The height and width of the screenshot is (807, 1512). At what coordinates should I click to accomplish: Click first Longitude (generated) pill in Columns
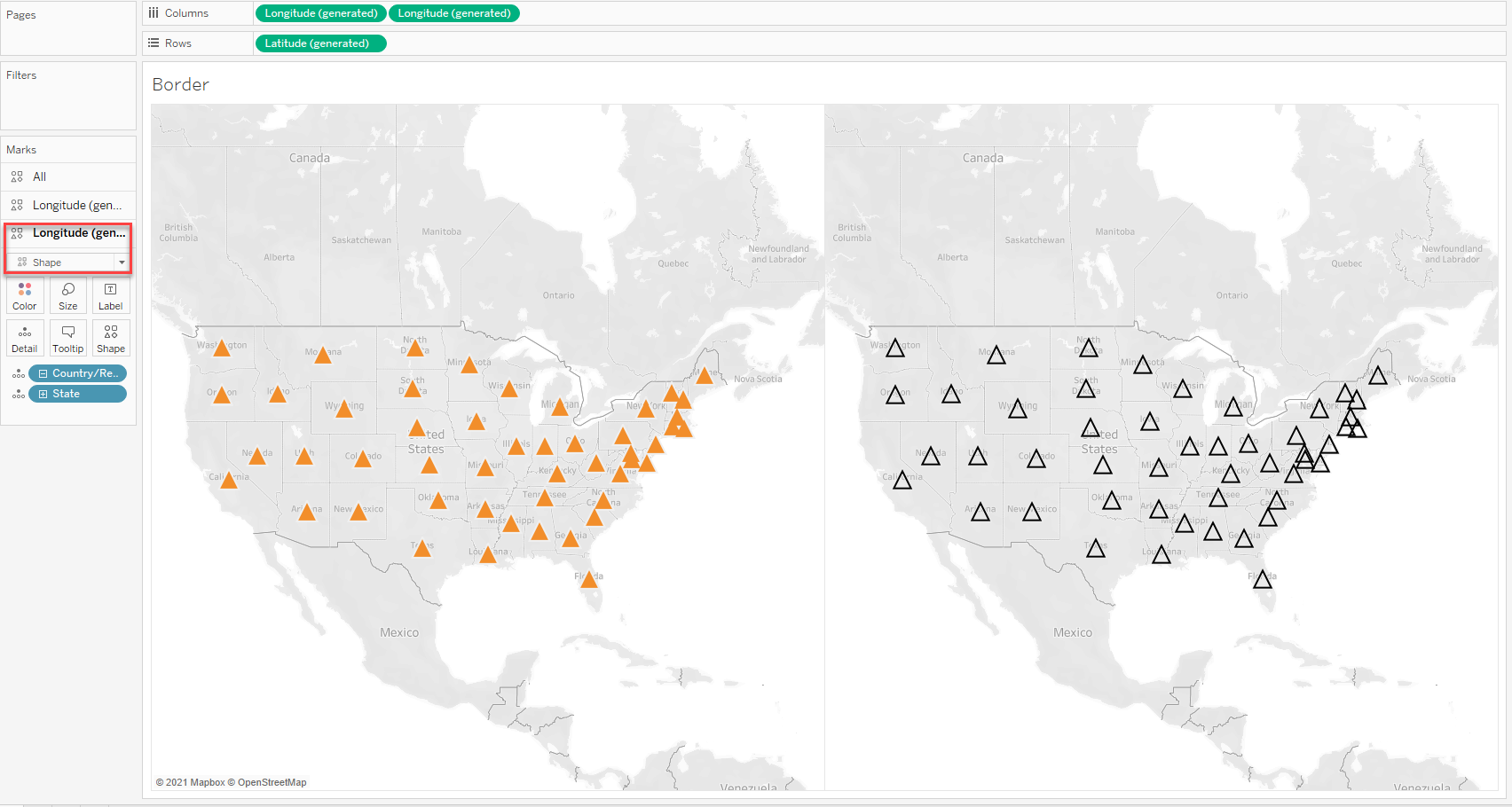(320, 13)
